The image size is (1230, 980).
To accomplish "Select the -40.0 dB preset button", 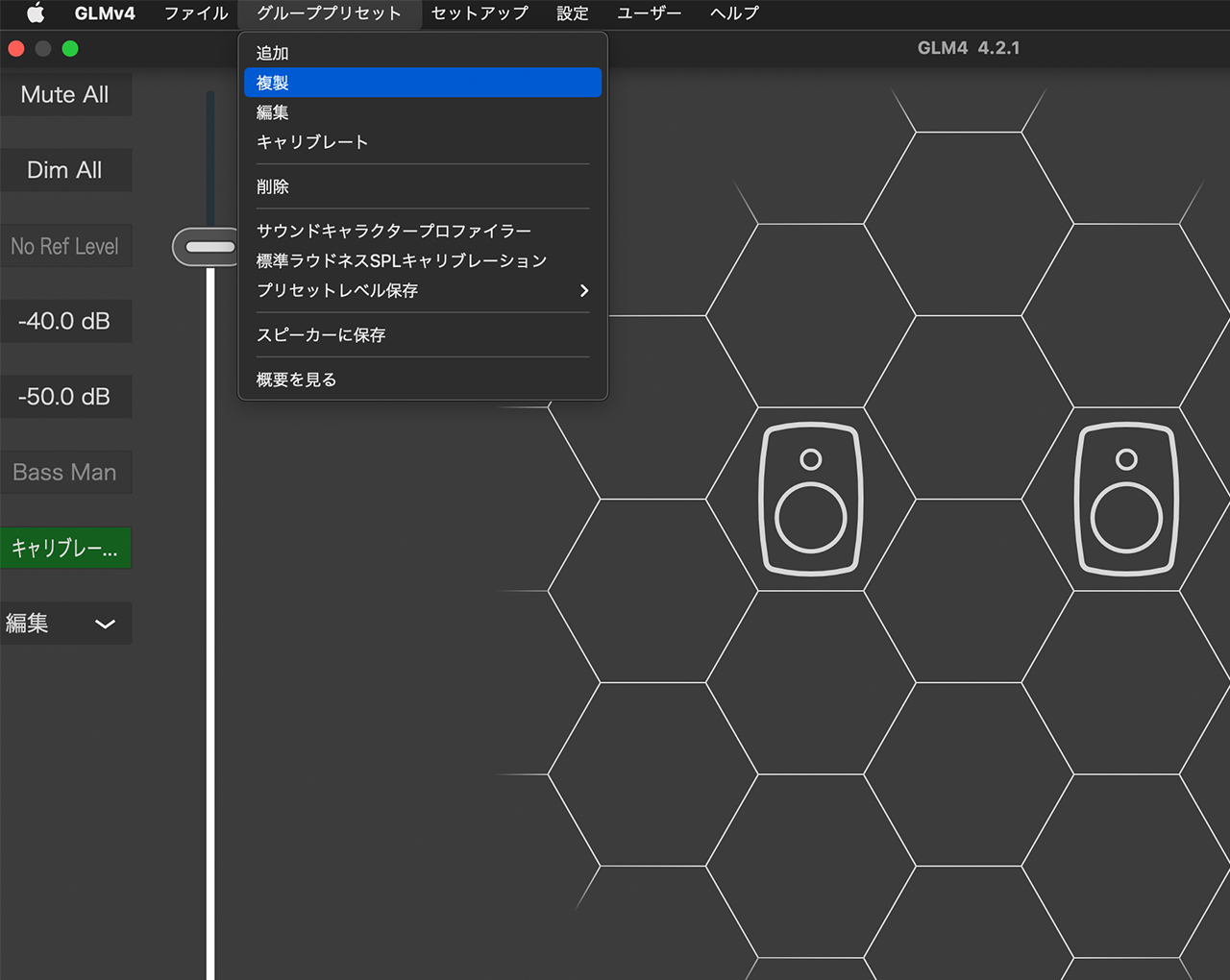I will click(x=65, y=321).
